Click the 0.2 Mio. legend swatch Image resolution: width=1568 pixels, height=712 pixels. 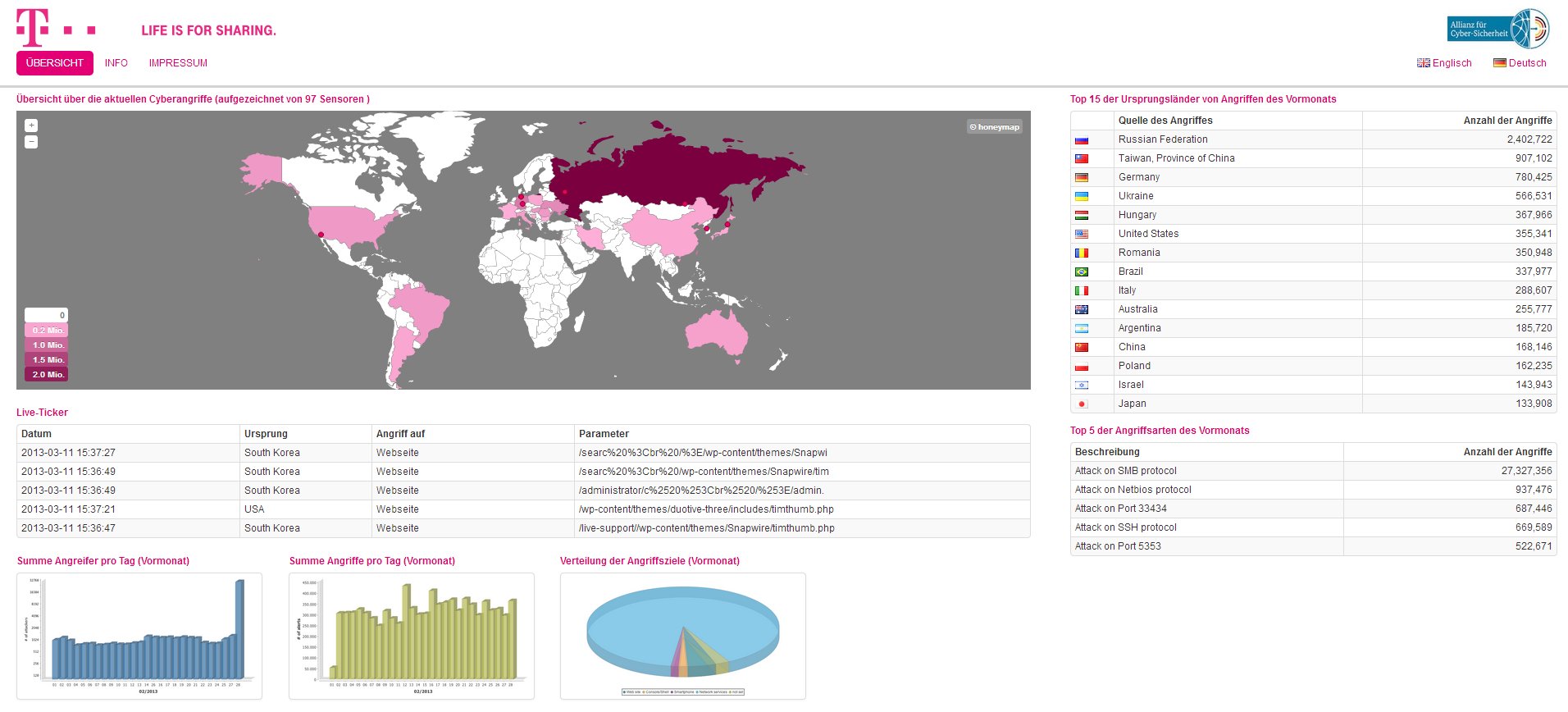coord(47,331)
